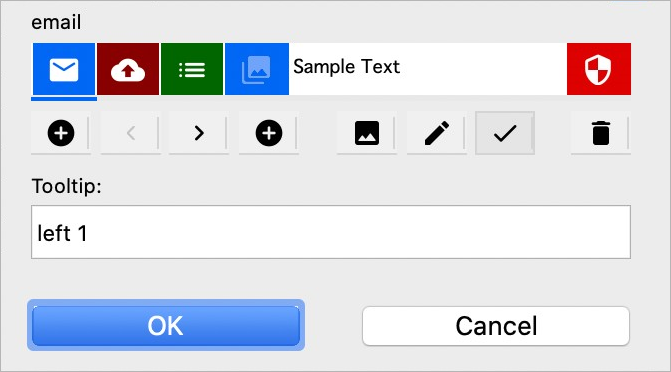Move the selected icon right with chevron
Image resolution: width=671 pixels, height=372 pixels.
click(x=199, y=133)
